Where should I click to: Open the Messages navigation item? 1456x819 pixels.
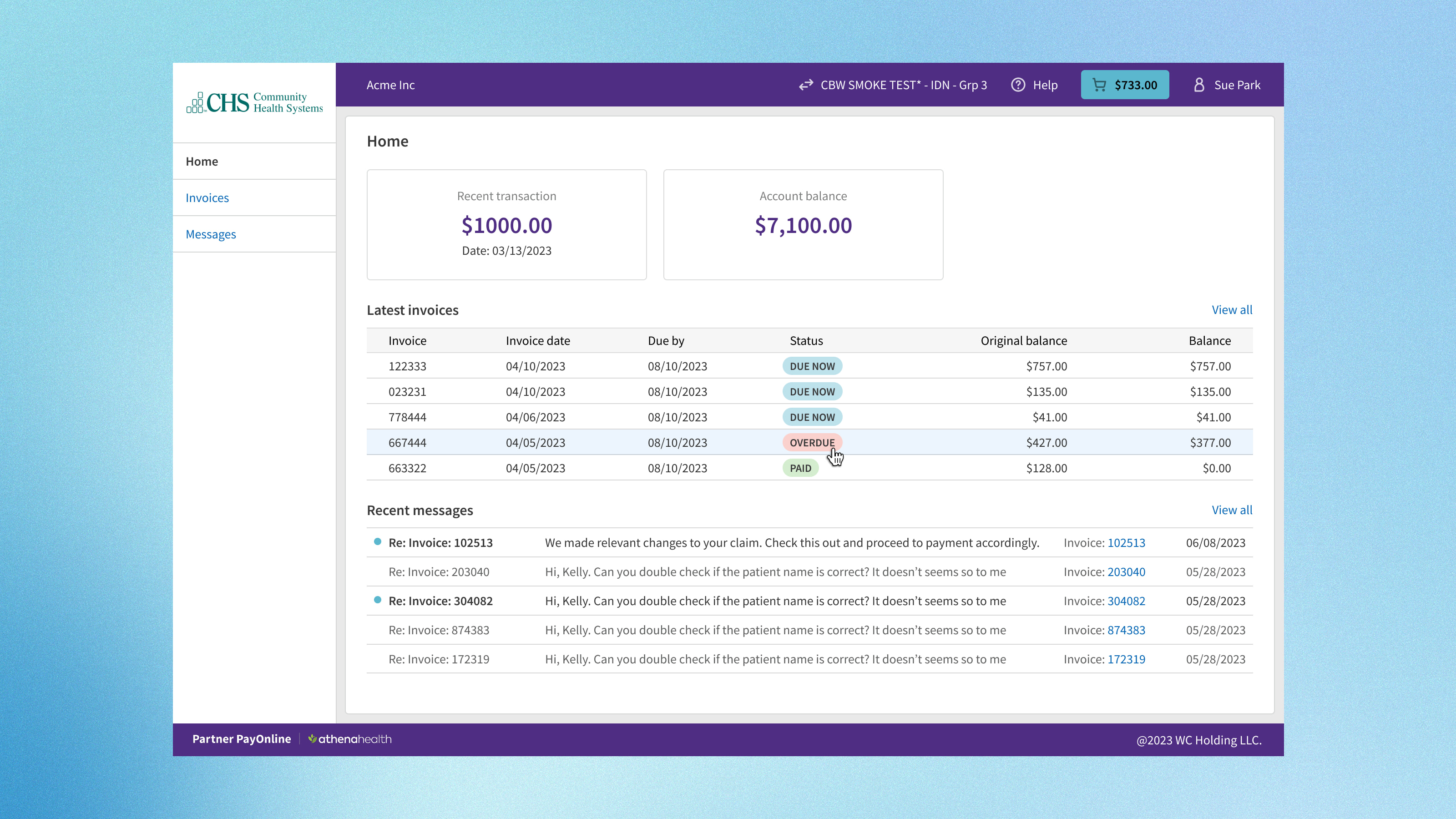click(211, 234)
